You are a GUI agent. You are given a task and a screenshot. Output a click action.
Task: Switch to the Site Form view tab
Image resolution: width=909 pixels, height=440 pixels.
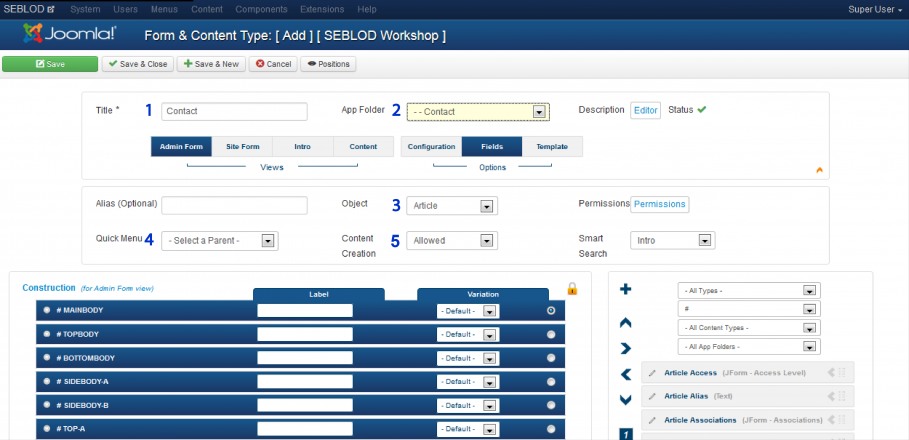(x=242, y=147)
